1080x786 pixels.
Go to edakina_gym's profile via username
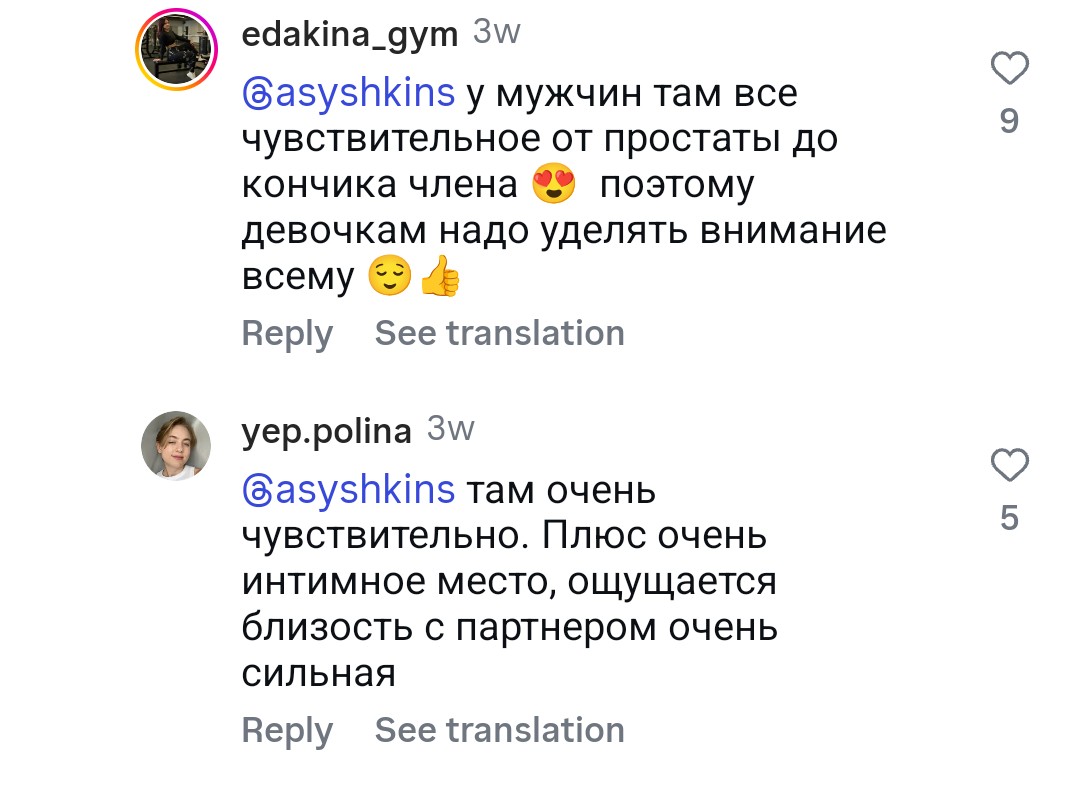click(x=350, y=35)
